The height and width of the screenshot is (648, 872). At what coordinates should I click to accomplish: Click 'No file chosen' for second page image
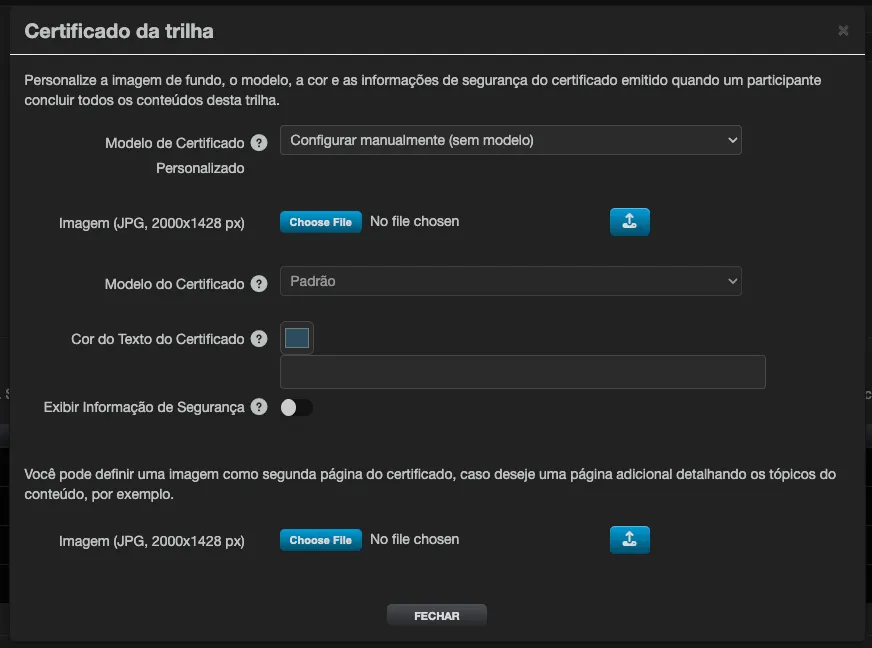pyautogui.click(x=414, y=540)
